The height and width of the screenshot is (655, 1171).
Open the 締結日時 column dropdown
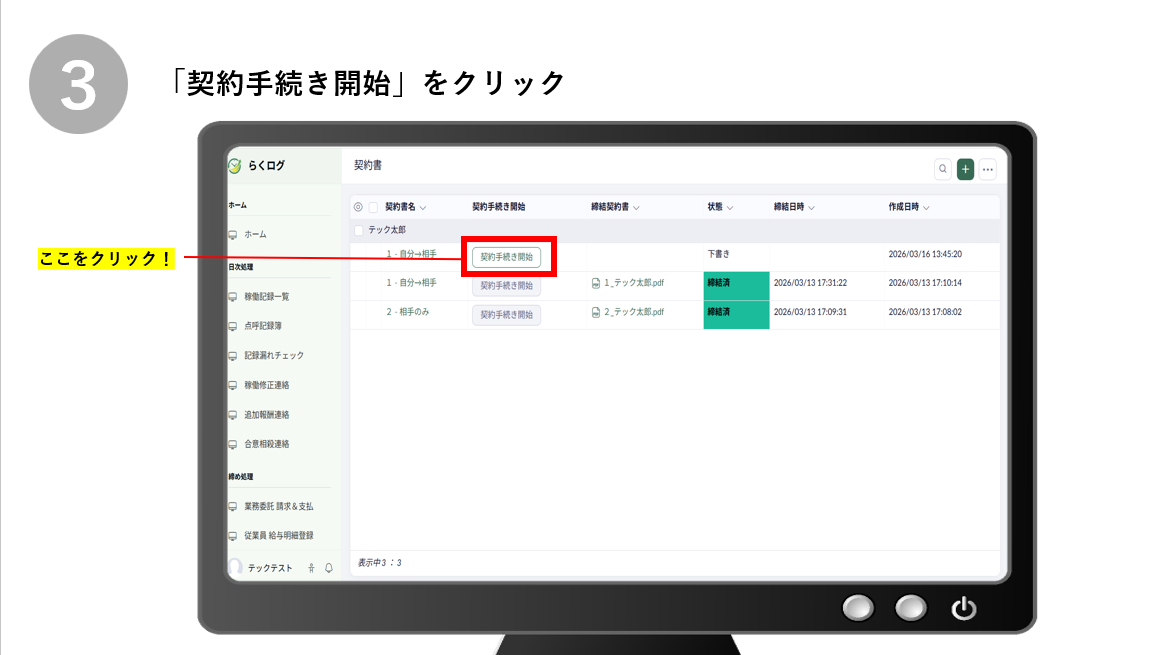[811, 208]
